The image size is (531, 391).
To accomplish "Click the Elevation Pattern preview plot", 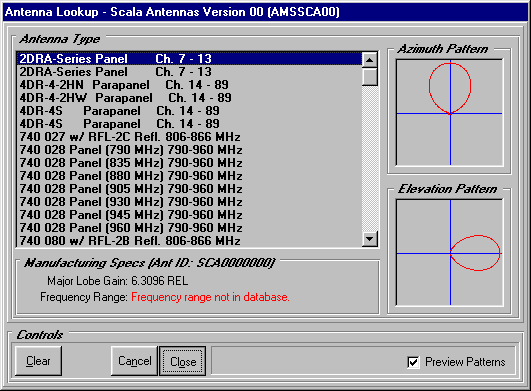I will (x=450, y=253).
